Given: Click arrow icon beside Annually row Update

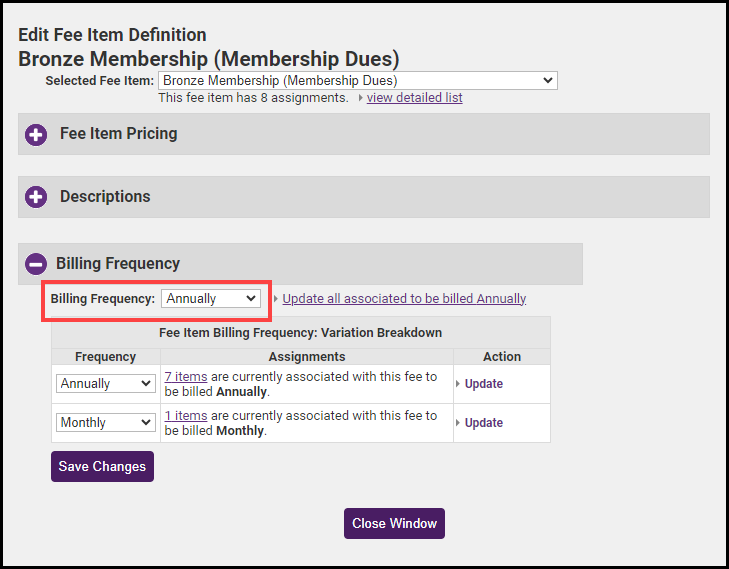Looking at the screenshot, I should pos(458,384).
